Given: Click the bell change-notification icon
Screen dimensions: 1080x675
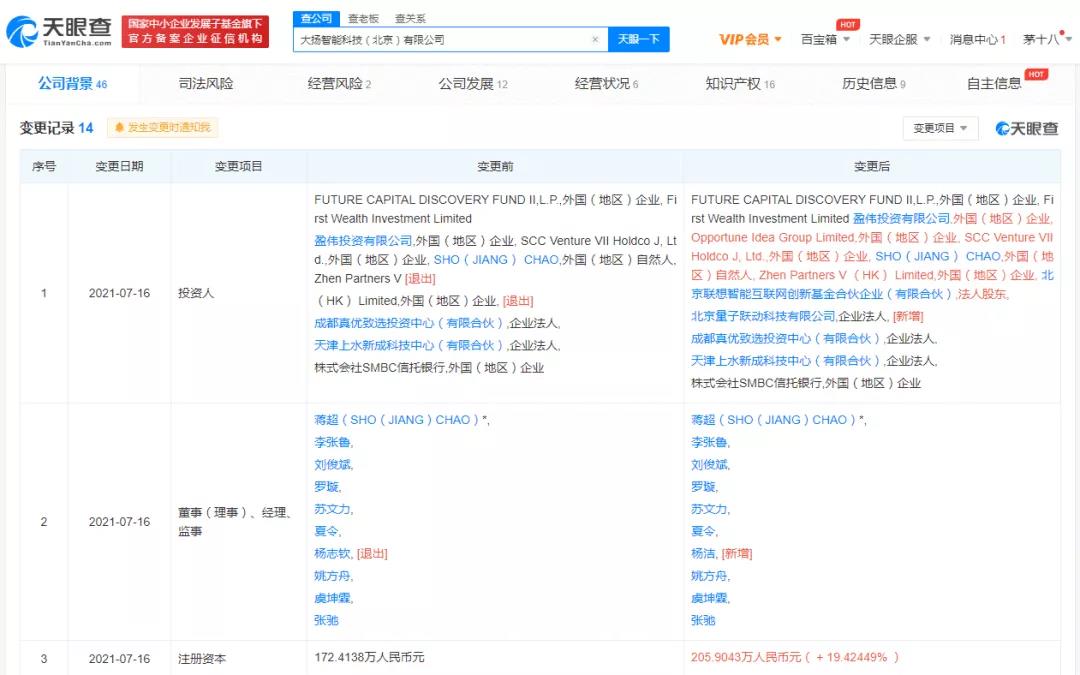Looking at the screenshot, I should (x=120, y=128).
